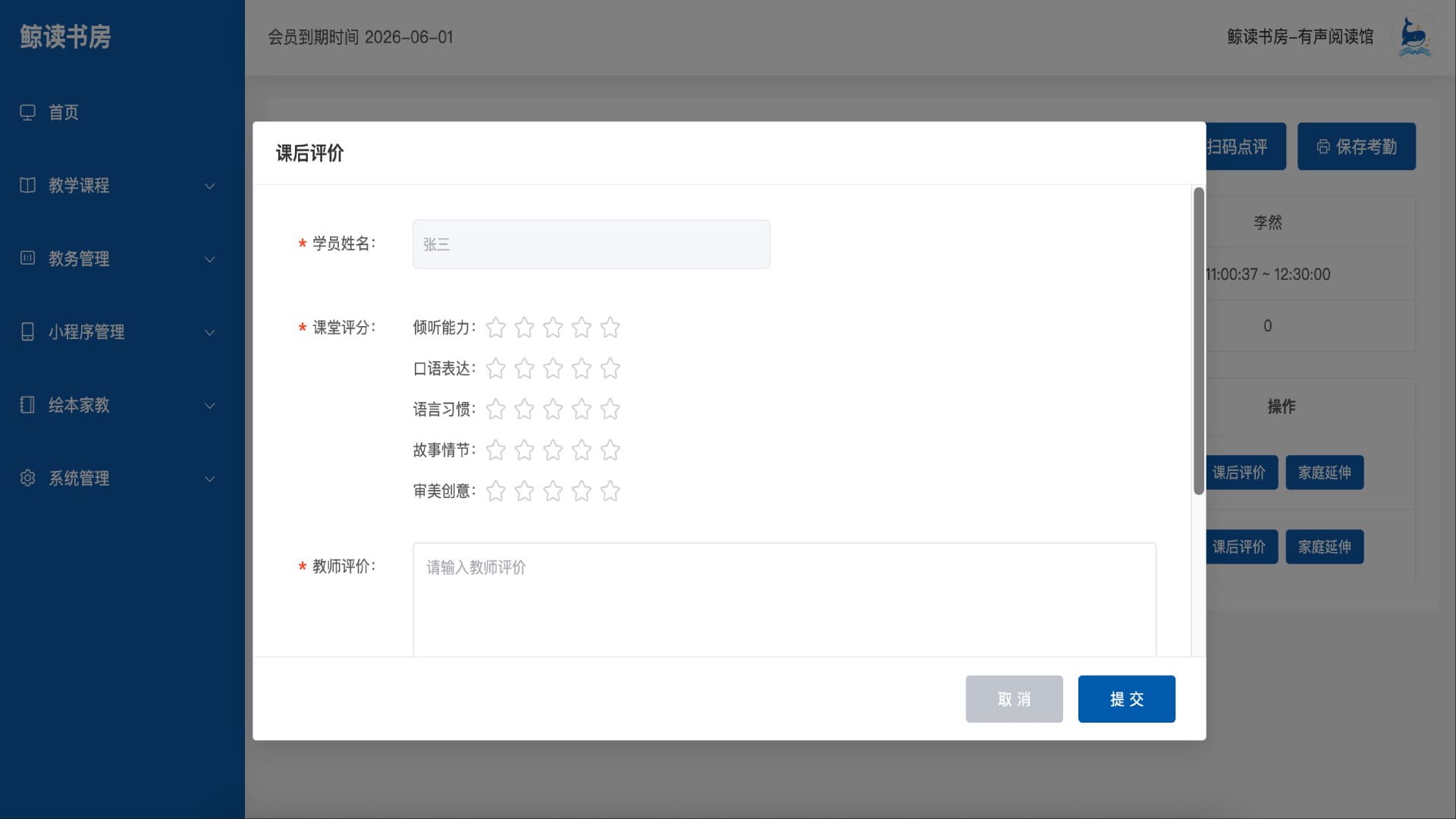This screenshot has height=819, width=1456.
Task: Submit the evaluation with 提交
Action: pyautogui.click(x=1126, y=698)
